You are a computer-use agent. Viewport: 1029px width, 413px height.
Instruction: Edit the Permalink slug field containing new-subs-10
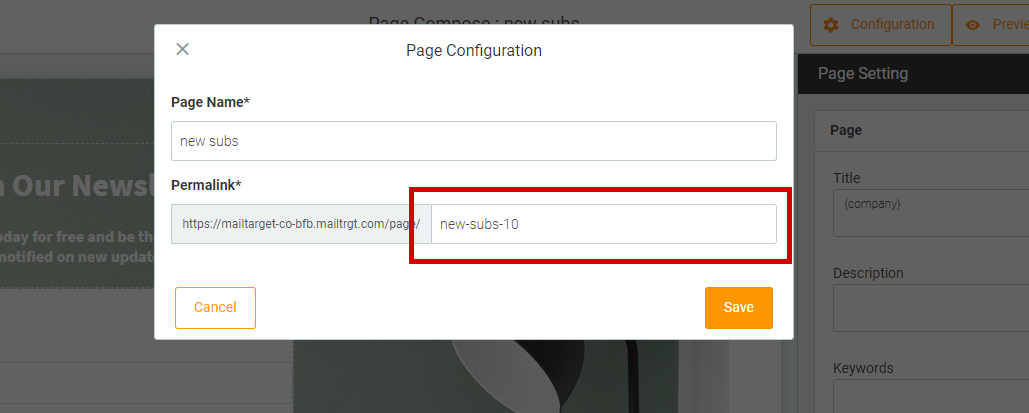pyautogui.click(x=604, y=224)
